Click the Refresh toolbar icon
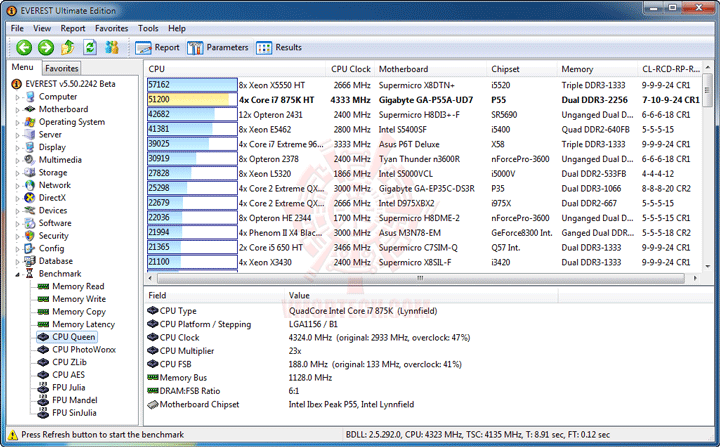The image size is (720, 447). (90, 47)
